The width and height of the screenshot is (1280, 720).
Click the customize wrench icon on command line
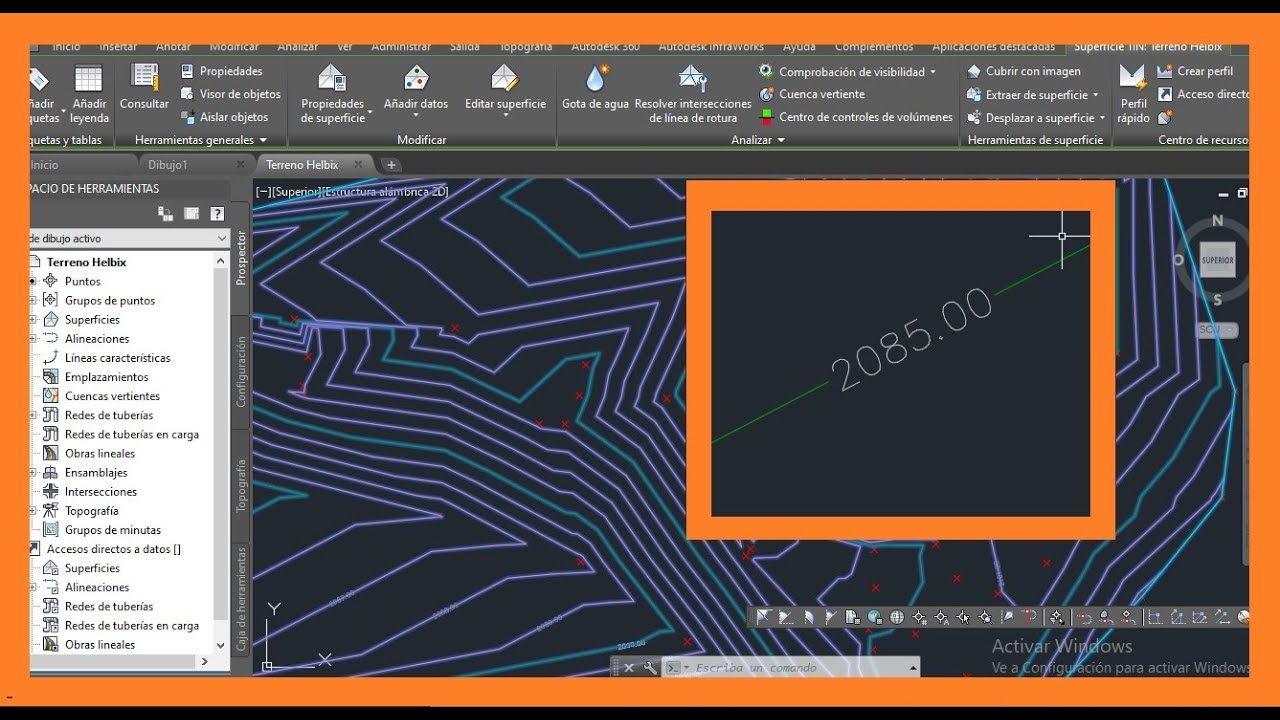click(649, 668)
